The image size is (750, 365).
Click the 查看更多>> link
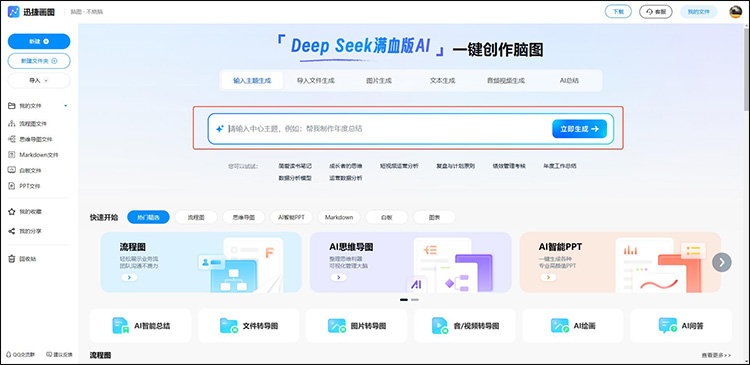pyautogui.click(x=716, y=355)
